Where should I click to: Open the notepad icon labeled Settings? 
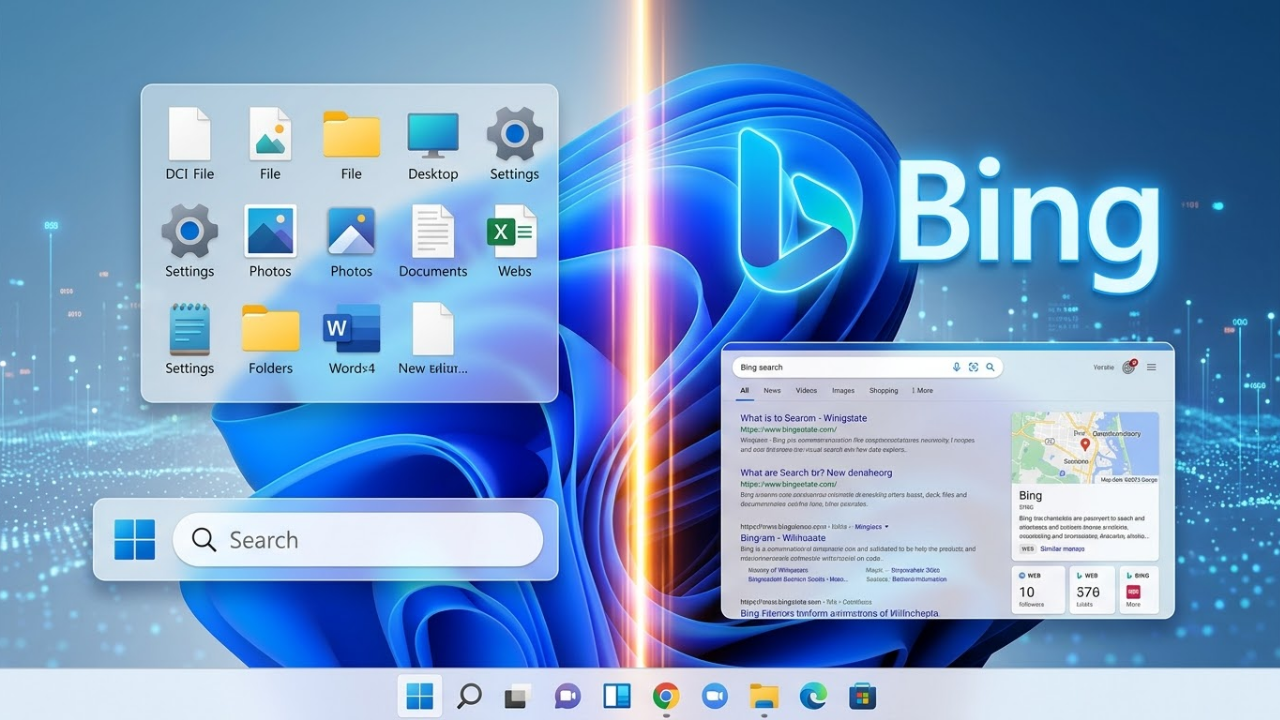pos(189,329)
